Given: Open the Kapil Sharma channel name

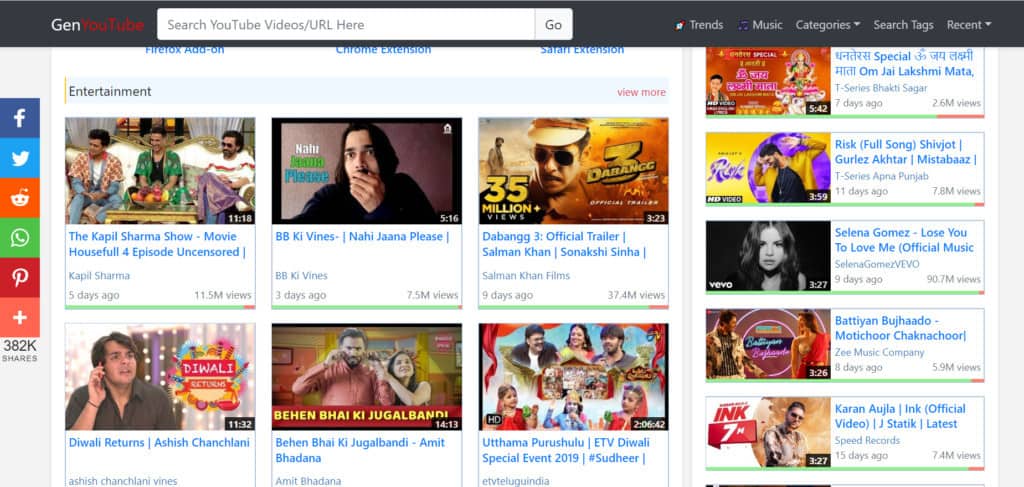Looking at the screenshot, I should coord(99,275).
